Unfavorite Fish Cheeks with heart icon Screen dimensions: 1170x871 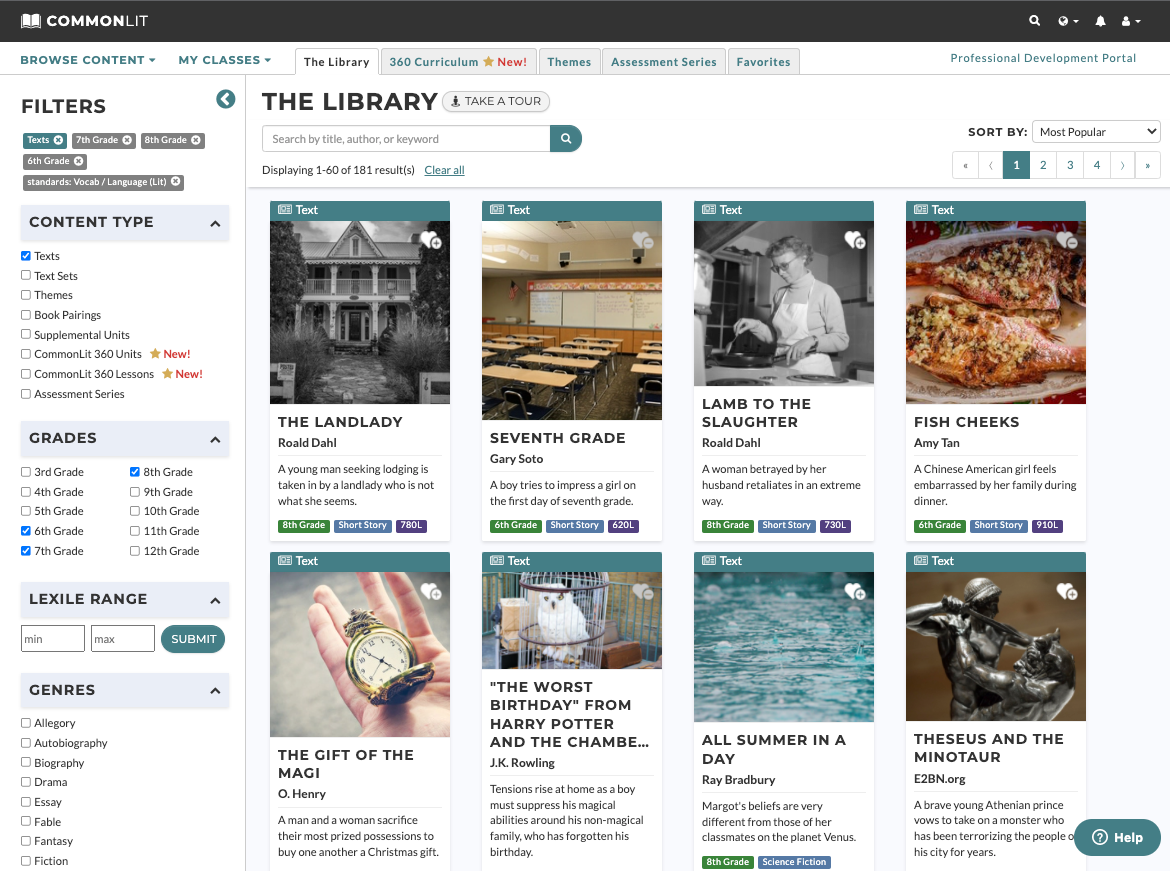point(1066,240)
